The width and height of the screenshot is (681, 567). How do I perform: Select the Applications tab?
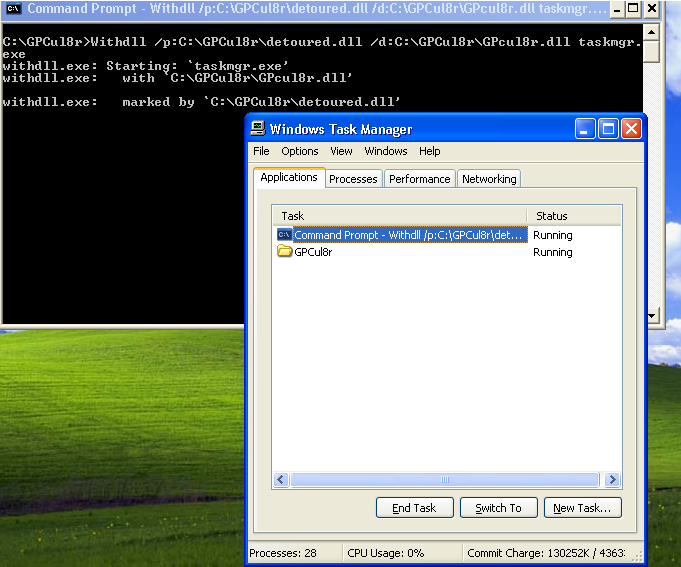[x=289, y=178]
